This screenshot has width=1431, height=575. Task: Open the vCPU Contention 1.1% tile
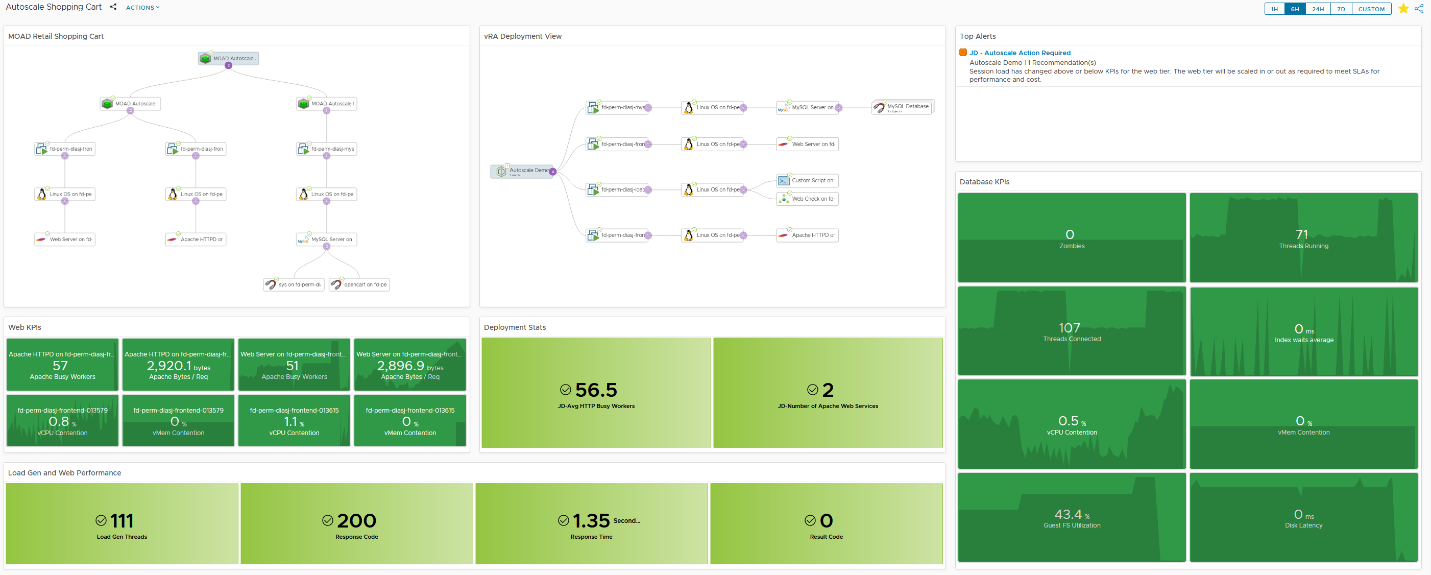point(294,421)
